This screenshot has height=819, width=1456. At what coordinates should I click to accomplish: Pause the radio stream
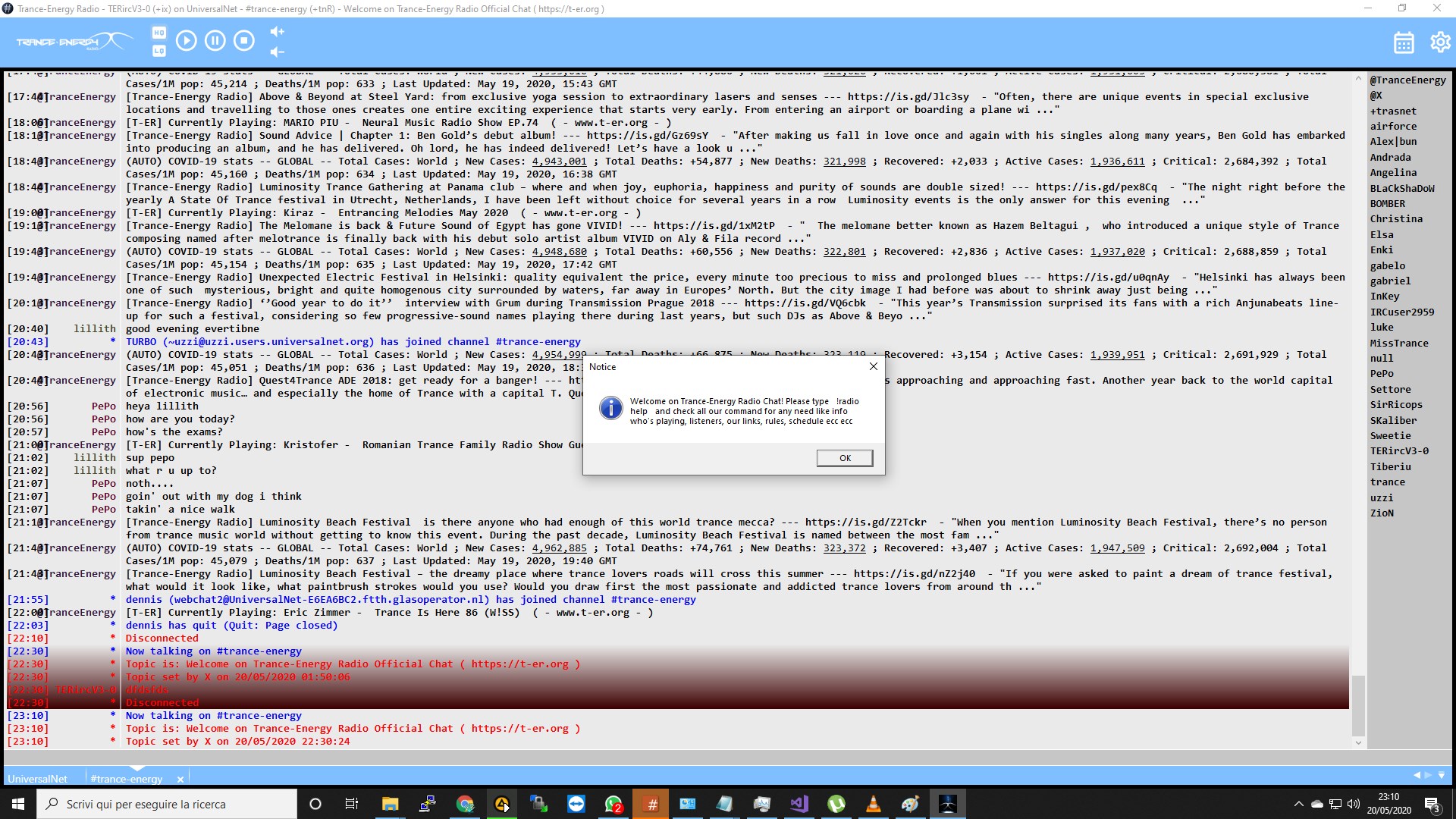tap(215, 40)
